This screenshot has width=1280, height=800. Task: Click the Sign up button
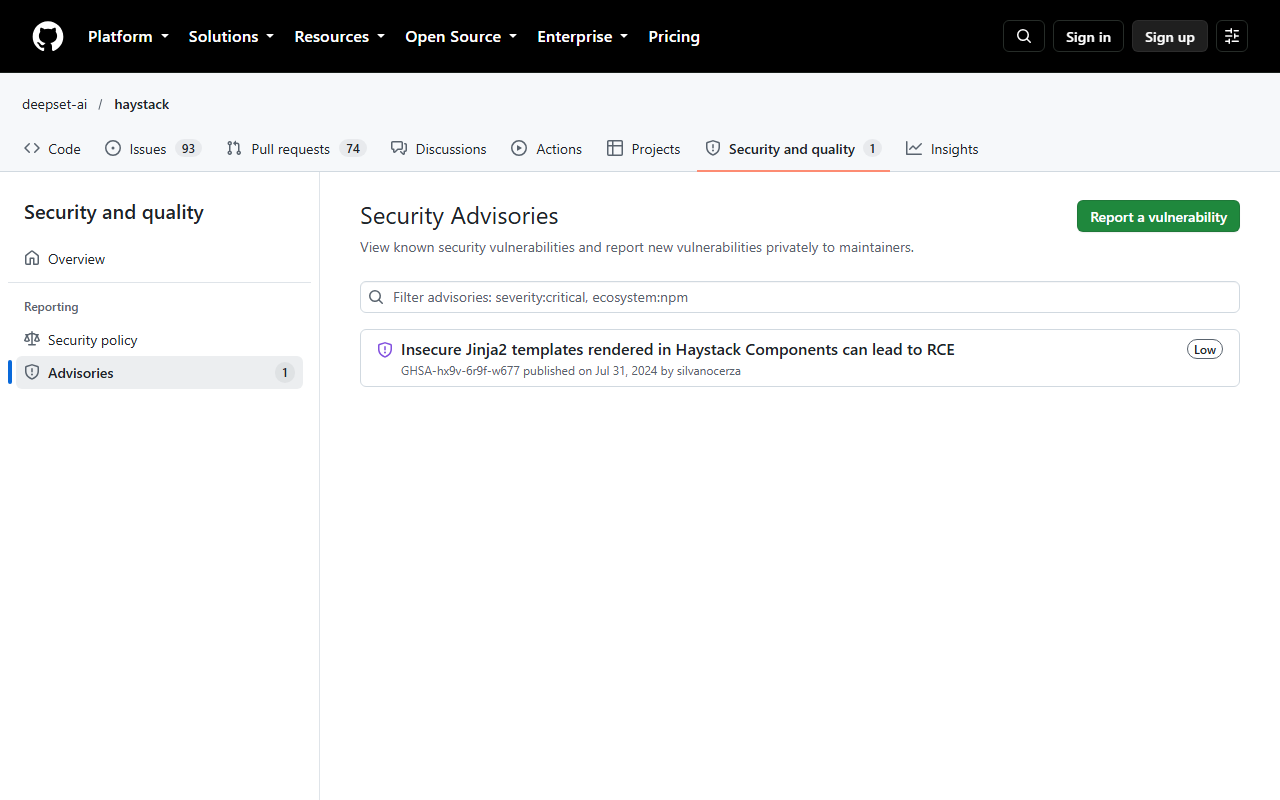pyautogui.click(x=1170, y=36)
